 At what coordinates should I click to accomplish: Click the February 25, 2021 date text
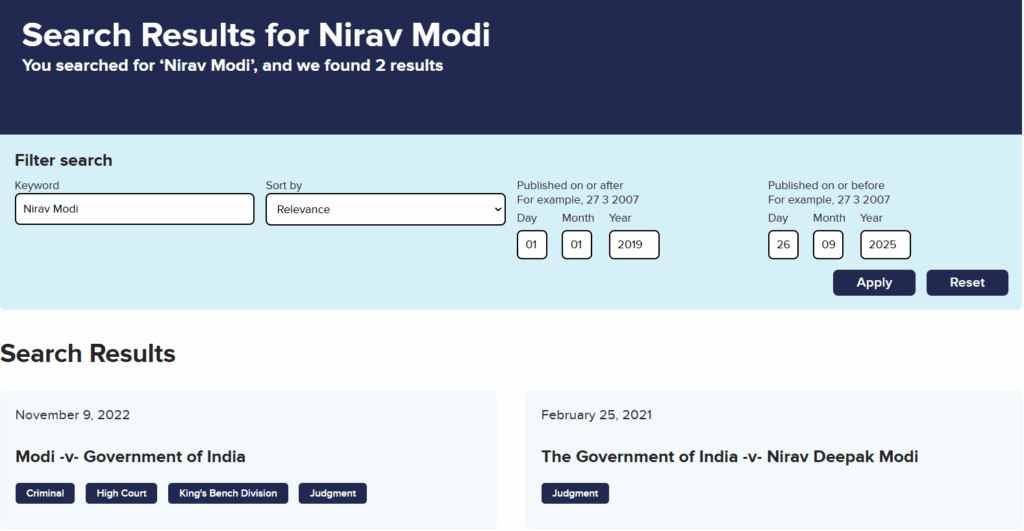(x=596, y=415)
